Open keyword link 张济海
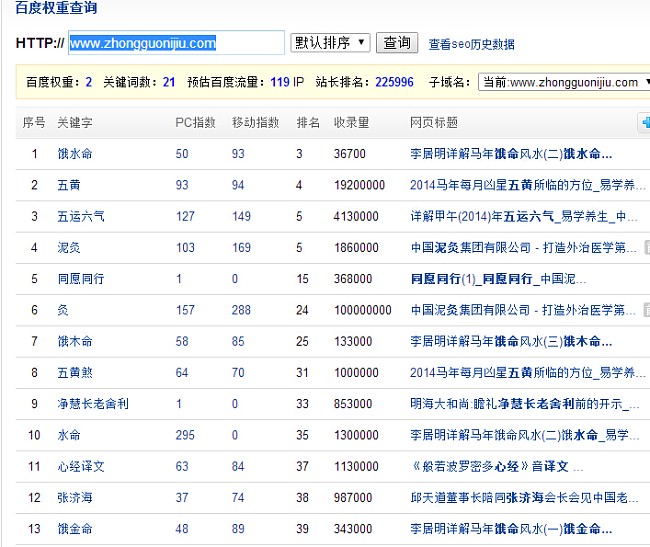Image resolution: width=650 pixels, height=547 pixels. (x=75, y=497)
